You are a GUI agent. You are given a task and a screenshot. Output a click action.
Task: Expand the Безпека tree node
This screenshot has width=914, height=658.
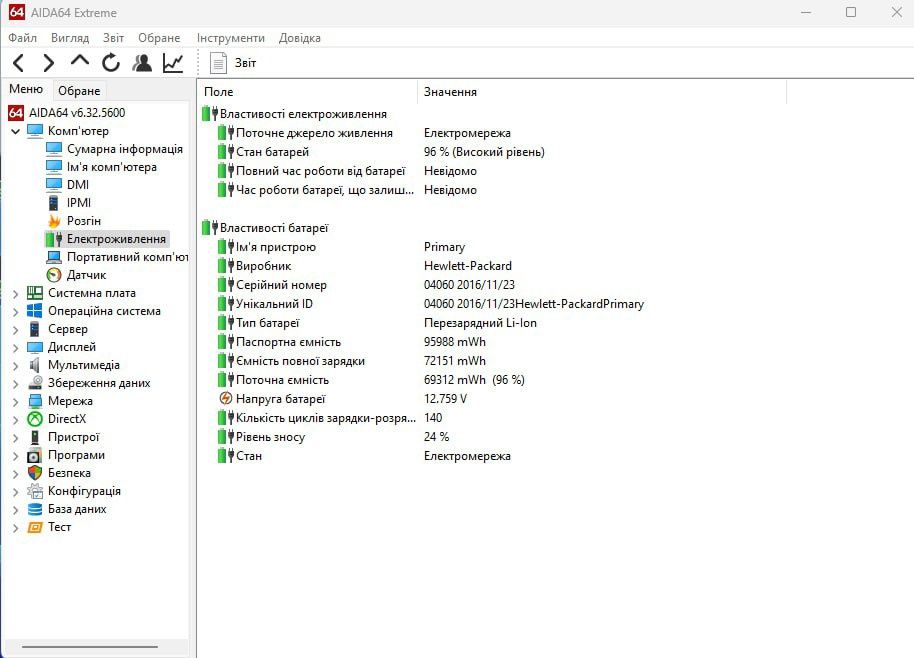(16, 474)
